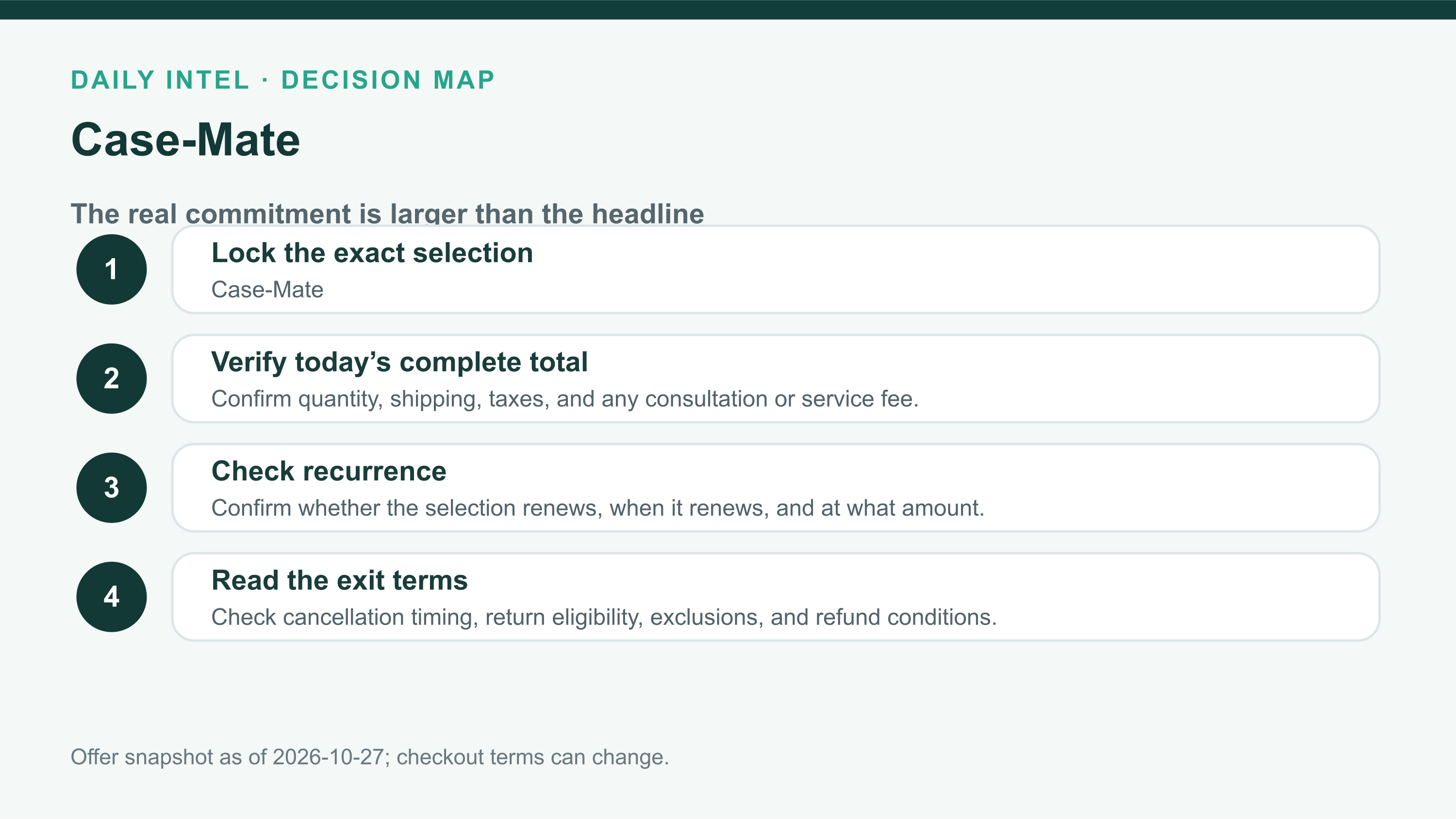Click the 'Check recurrence' heading
The image size is (1456, 819).
329,472
